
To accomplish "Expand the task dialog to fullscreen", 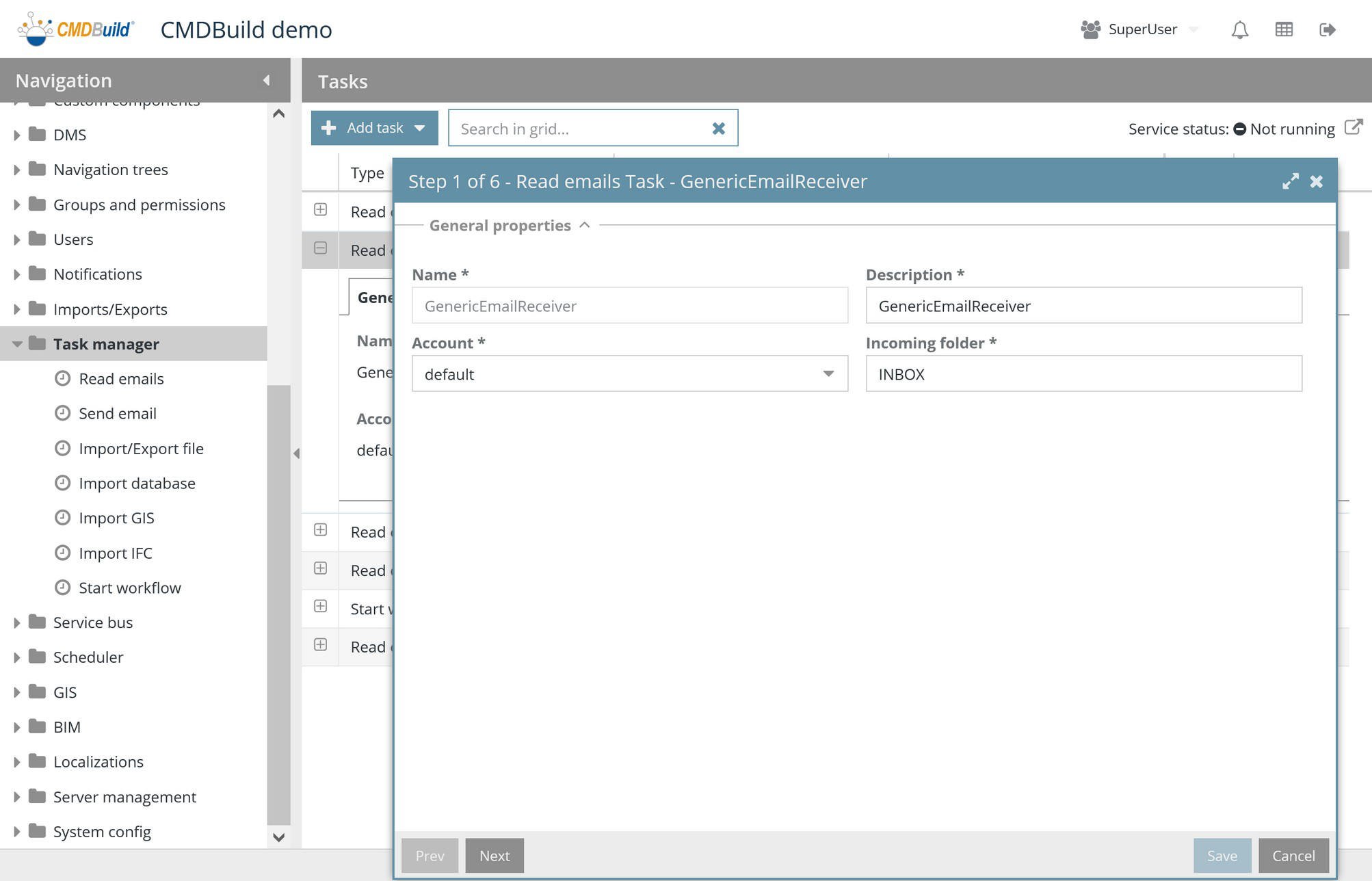I will pos(1290,181).
